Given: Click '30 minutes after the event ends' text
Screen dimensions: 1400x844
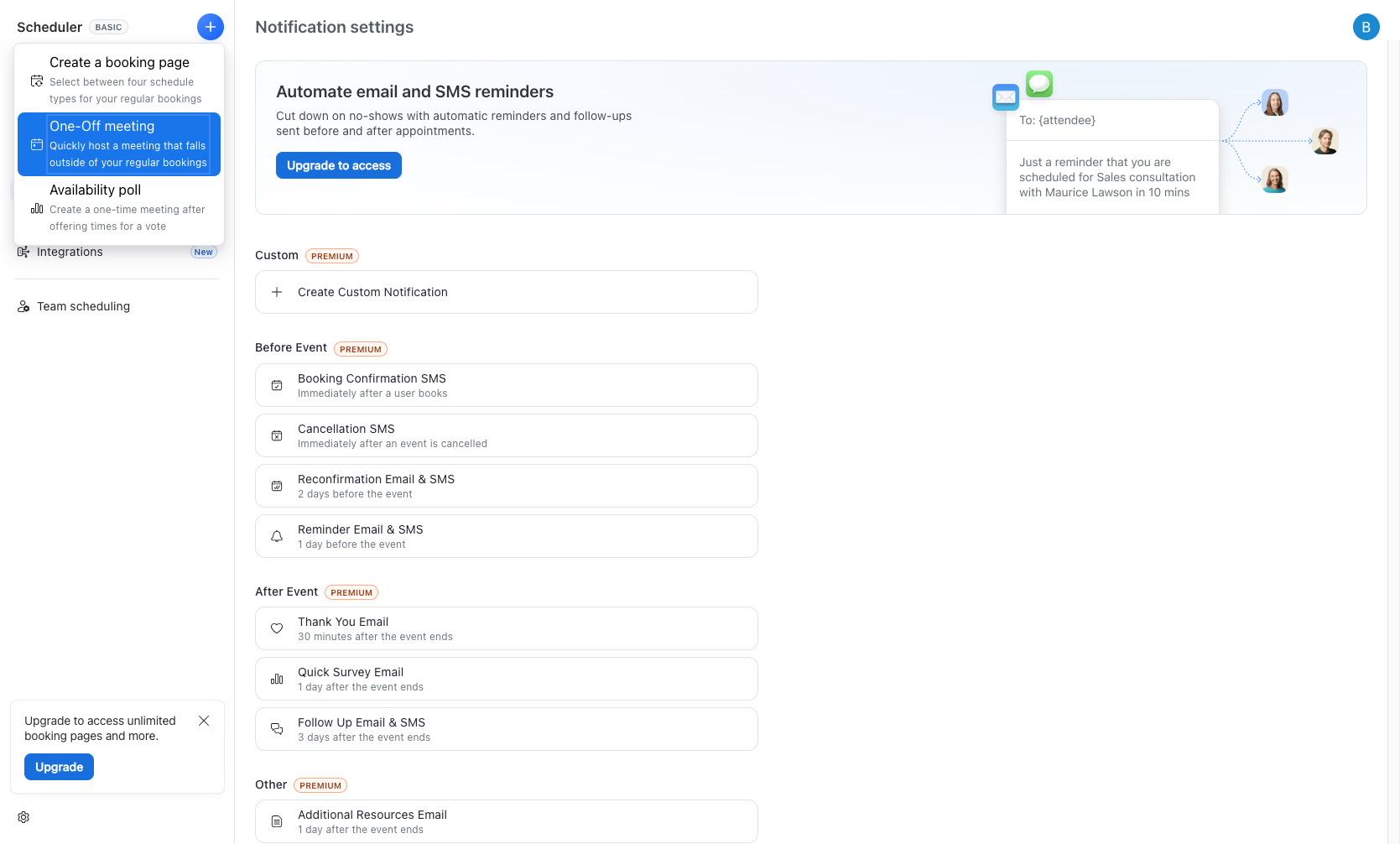Looking at the screenshot, I should click(x=375, y=637).
